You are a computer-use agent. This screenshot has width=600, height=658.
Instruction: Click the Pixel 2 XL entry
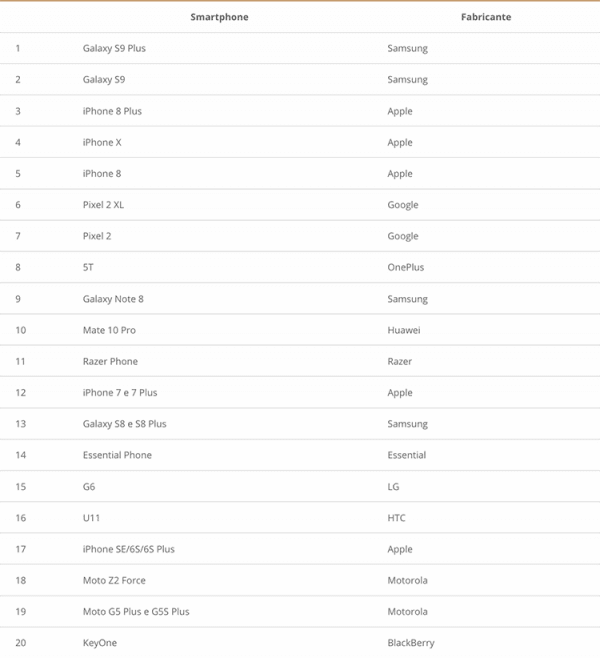pos(104,205)
